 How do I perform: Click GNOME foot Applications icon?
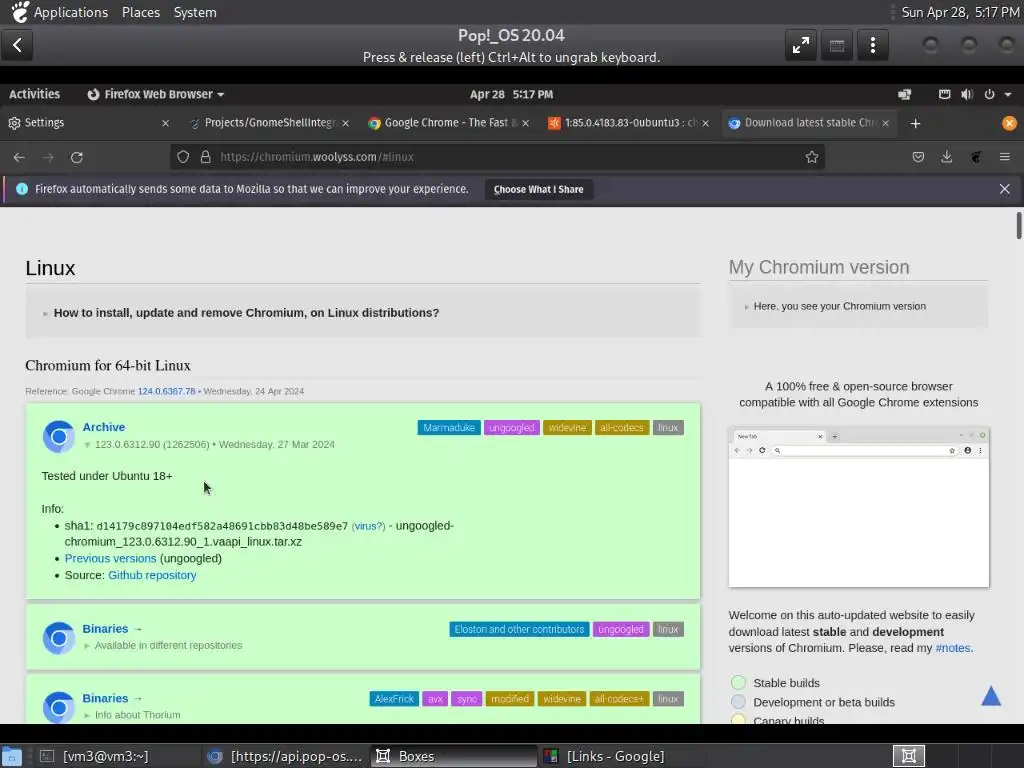click(x=20, y=12)
